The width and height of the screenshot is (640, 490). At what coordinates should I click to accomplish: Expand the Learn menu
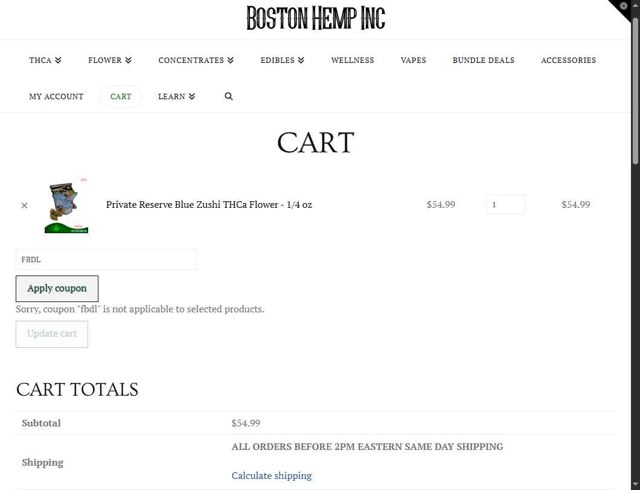click(x=177, y=96)
